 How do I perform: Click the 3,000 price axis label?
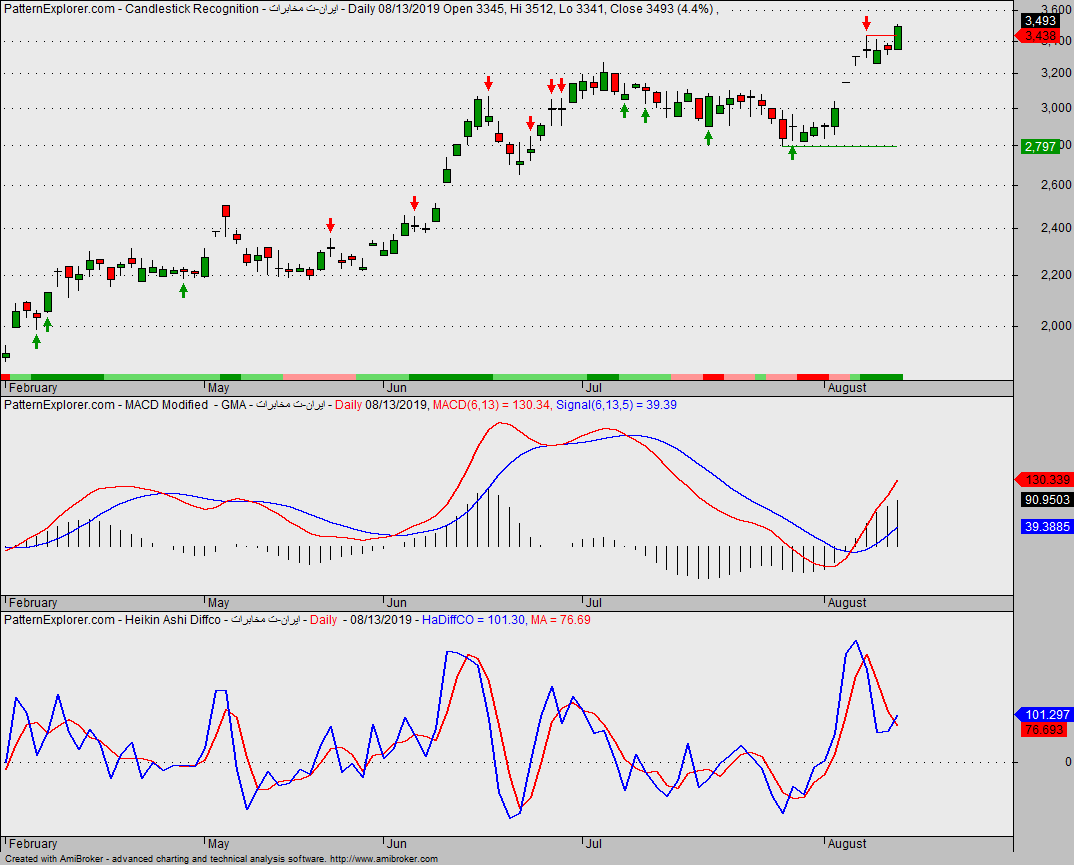coord(1056,108)
